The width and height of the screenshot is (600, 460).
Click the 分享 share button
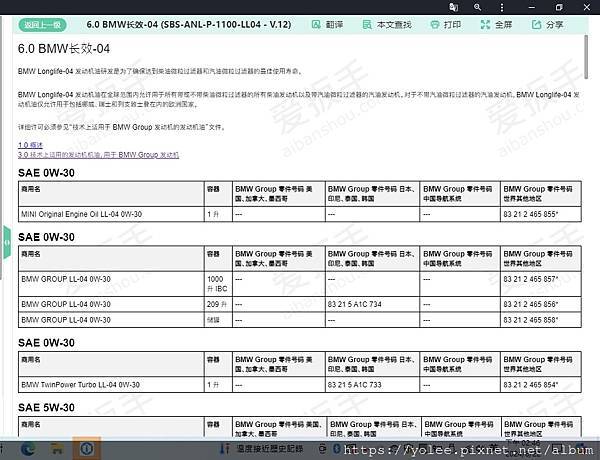pos(547,25)
